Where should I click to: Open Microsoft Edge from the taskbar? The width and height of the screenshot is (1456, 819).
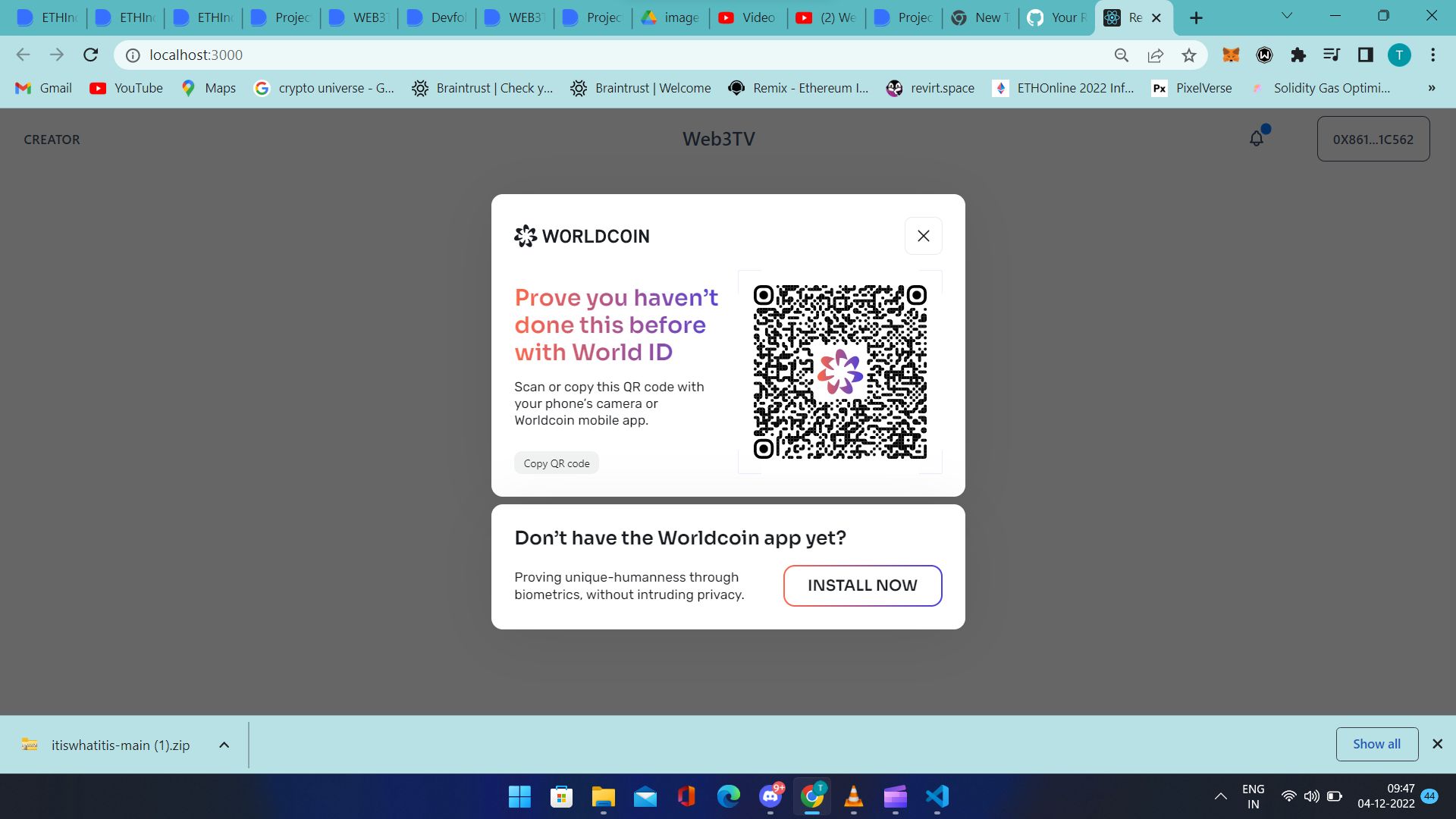(x=728, y=796)
